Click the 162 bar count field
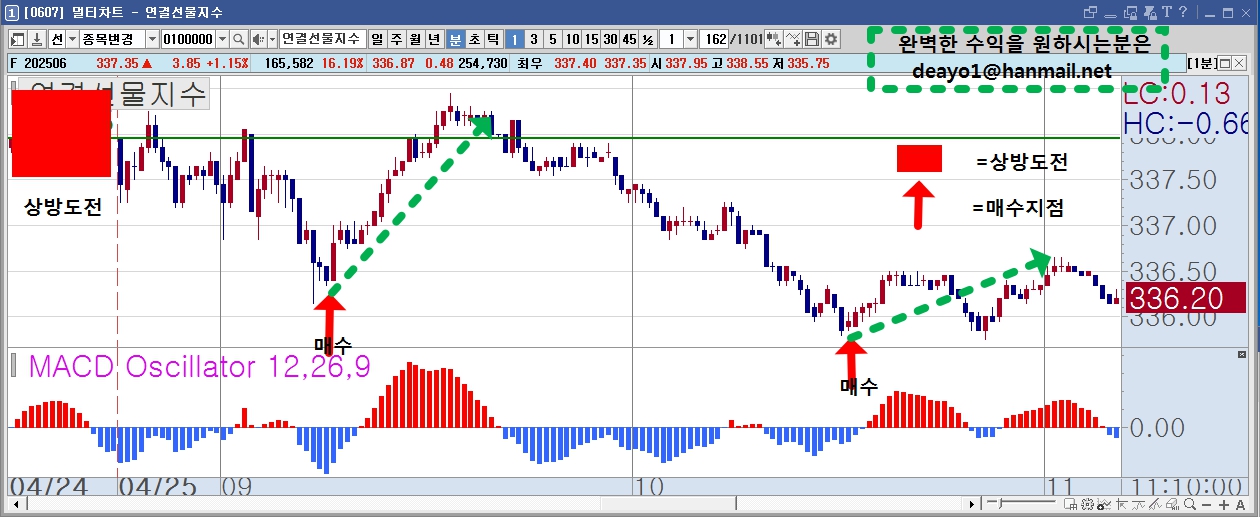Viewport: 1260px width, 517px height. pyautogui.click(x=714, y=39)
